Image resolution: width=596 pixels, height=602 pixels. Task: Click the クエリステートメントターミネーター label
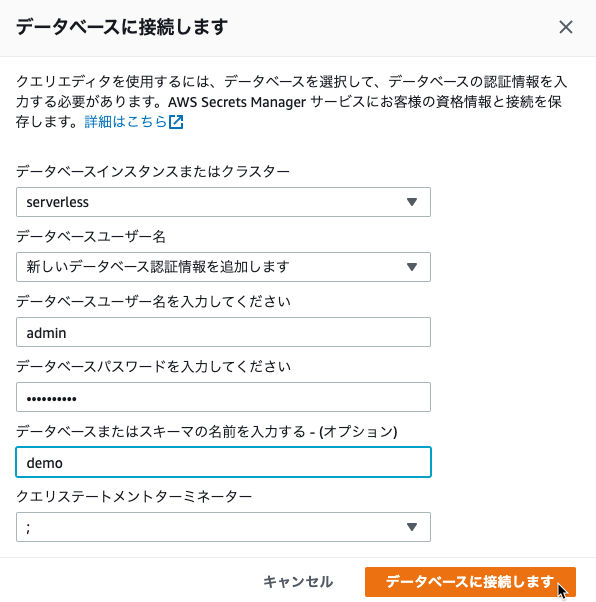tap(134, 497)
